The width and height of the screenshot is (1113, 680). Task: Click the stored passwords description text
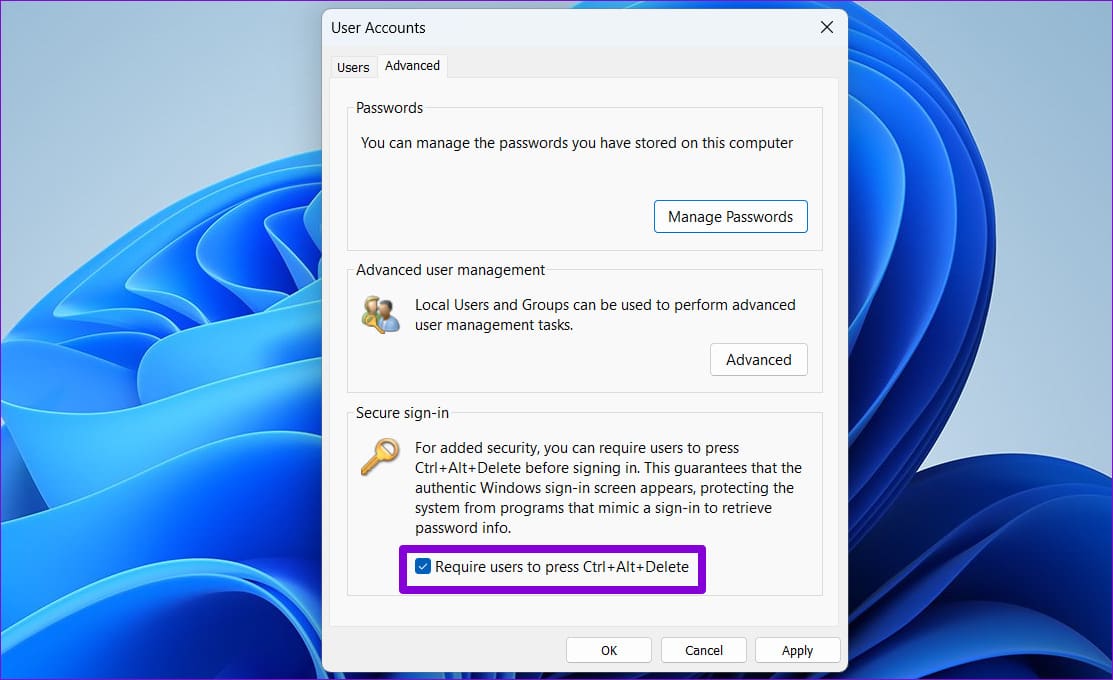[576, 143]
